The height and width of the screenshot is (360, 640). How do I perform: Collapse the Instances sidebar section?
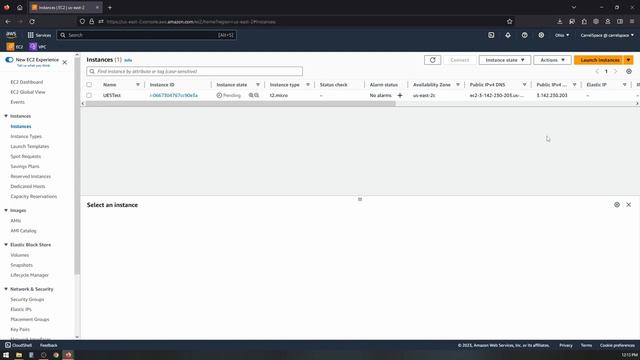tap(6, 116)
